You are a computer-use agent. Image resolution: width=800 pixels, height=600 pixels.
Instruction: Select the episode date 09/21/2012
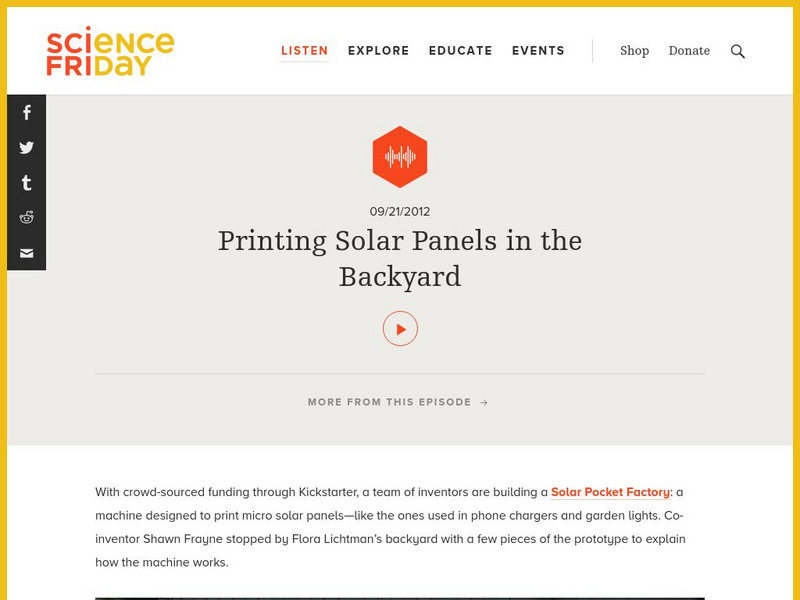click(x=400, y=210)
